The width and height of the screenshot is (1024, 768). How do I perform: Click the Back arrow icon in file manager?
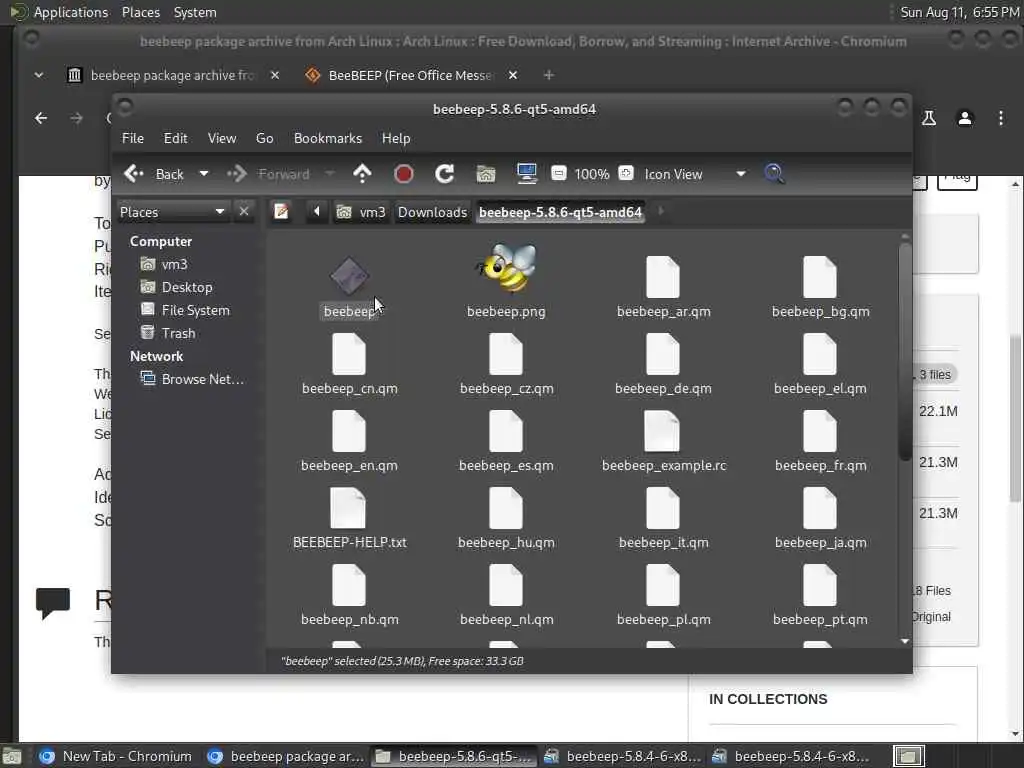[134, 174]
